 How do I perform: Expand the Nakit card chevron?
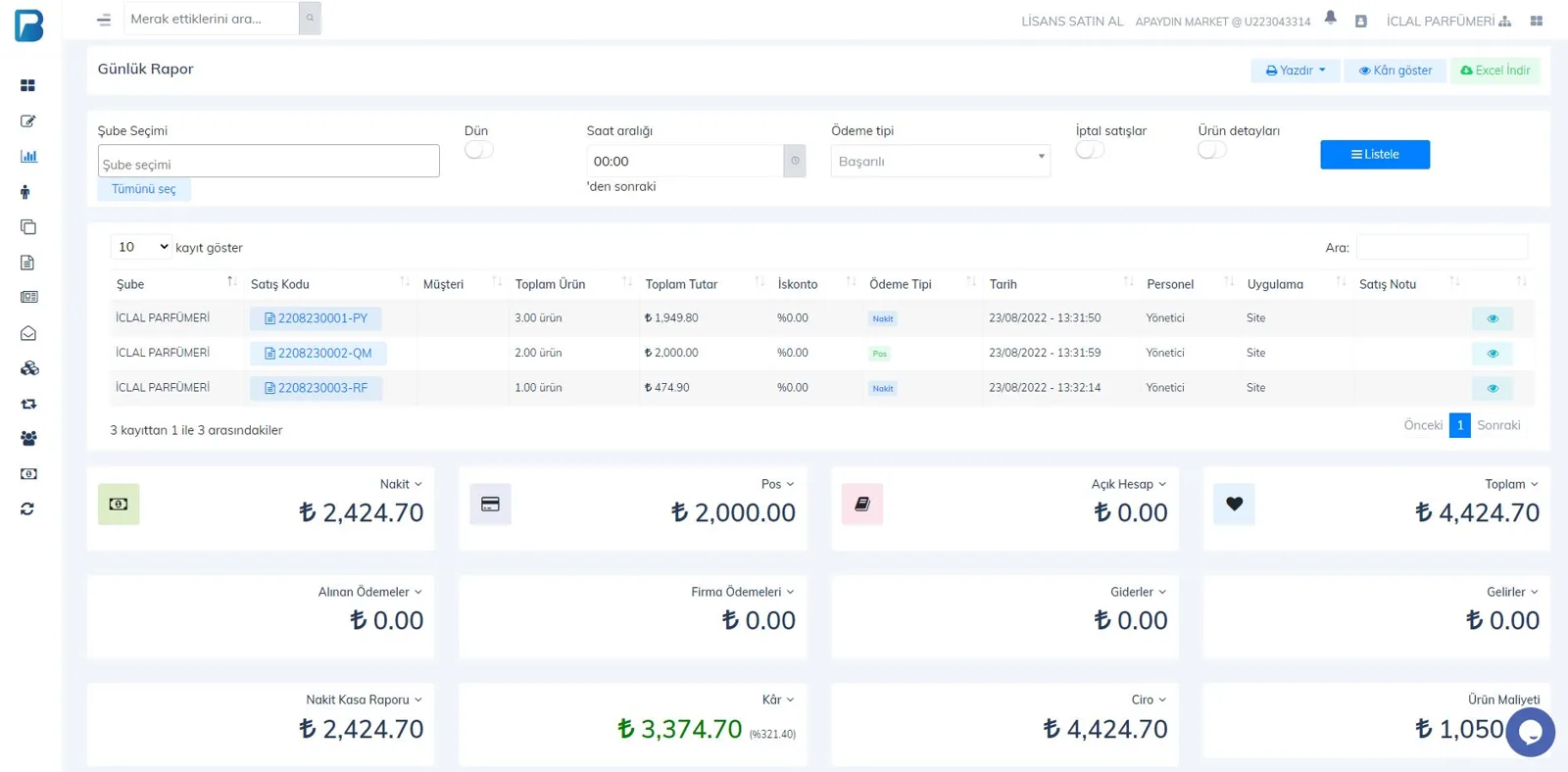pyautogui.click(x=418, y=485)
